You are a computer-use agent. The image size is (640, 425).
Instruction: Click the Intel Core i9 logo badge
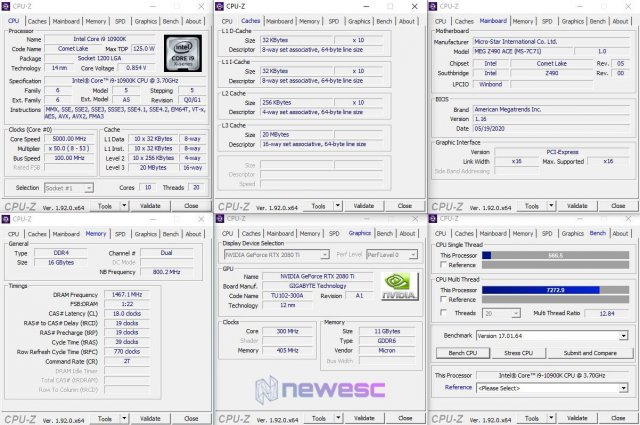click(182, 51)
